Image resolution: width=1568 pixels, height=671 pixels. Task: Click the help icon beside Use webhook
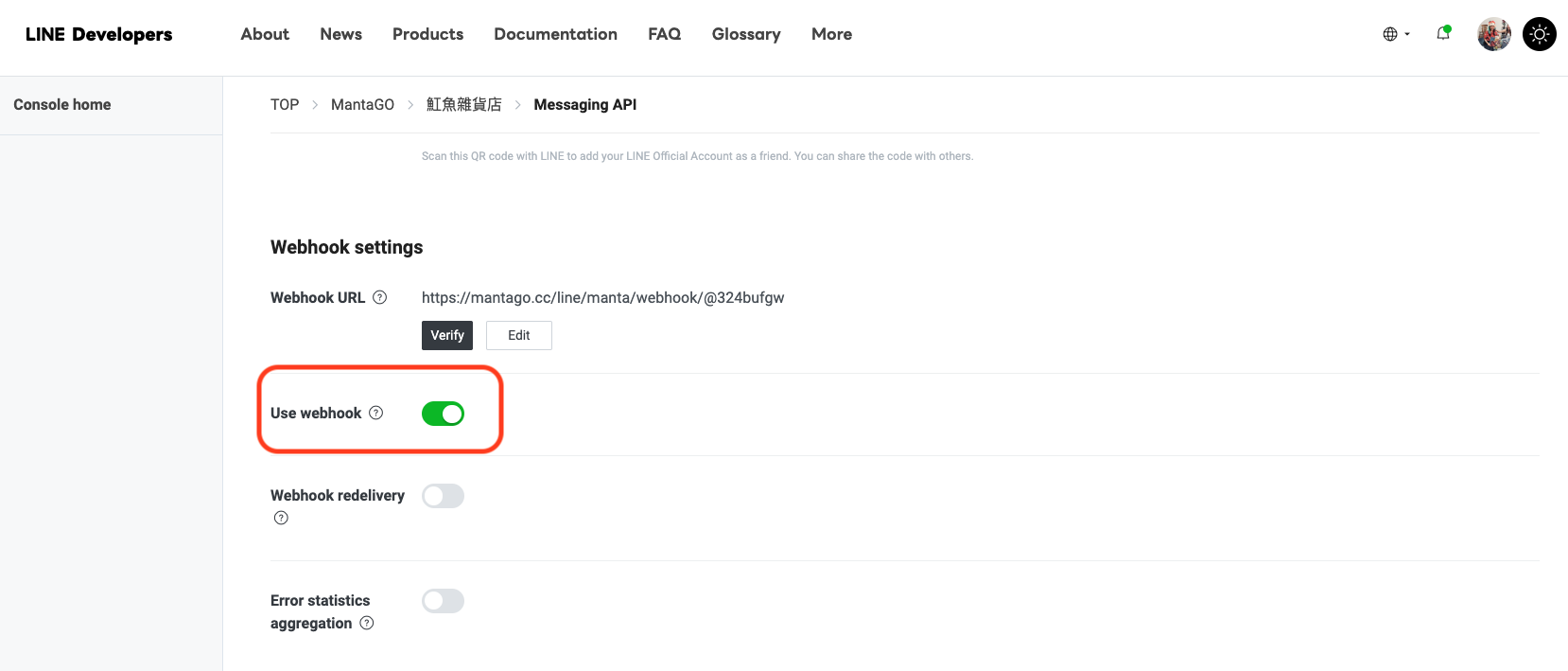[376, 413]
